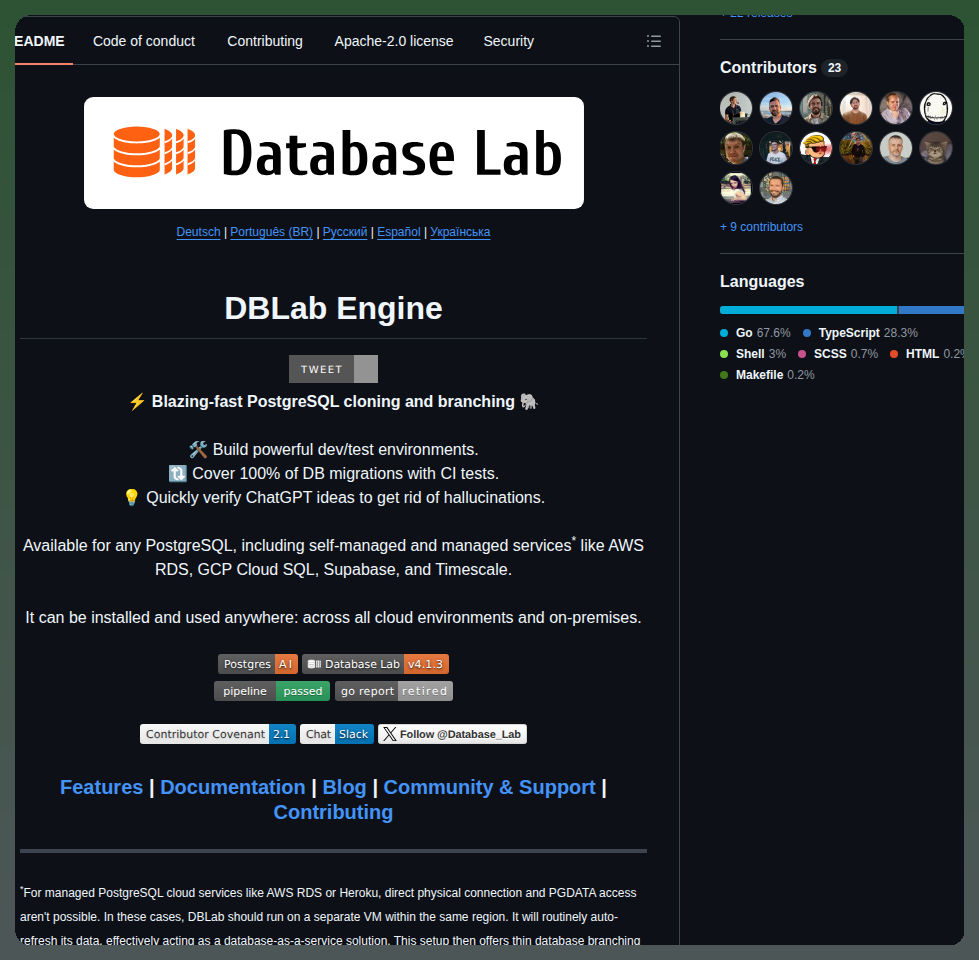Click the Contributor Covenant 2.1 badge

click(218, 734)
